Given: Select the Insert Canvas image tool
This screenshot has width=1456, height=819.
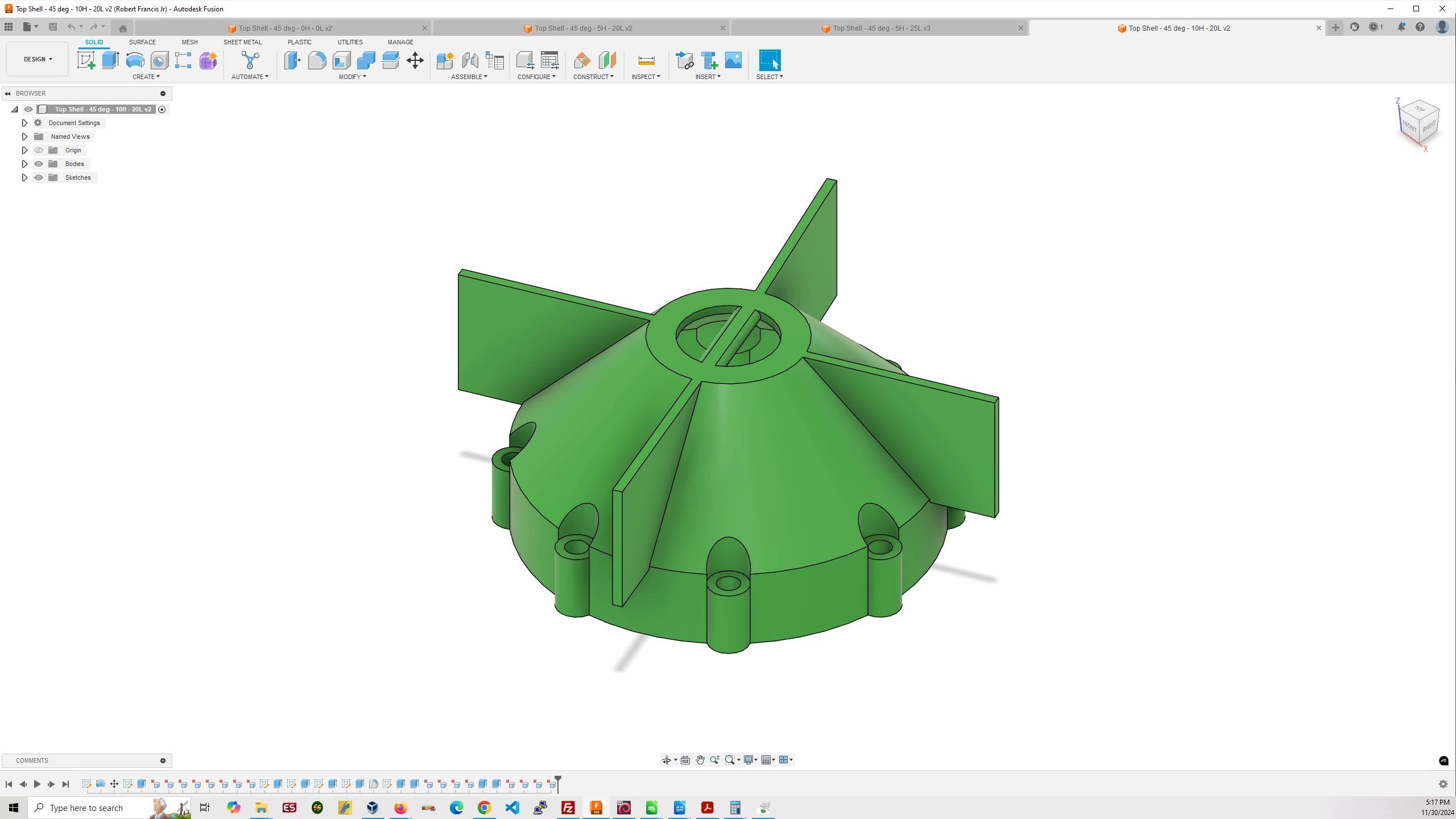Looking at the screenshot, I should tap(734, 60).
